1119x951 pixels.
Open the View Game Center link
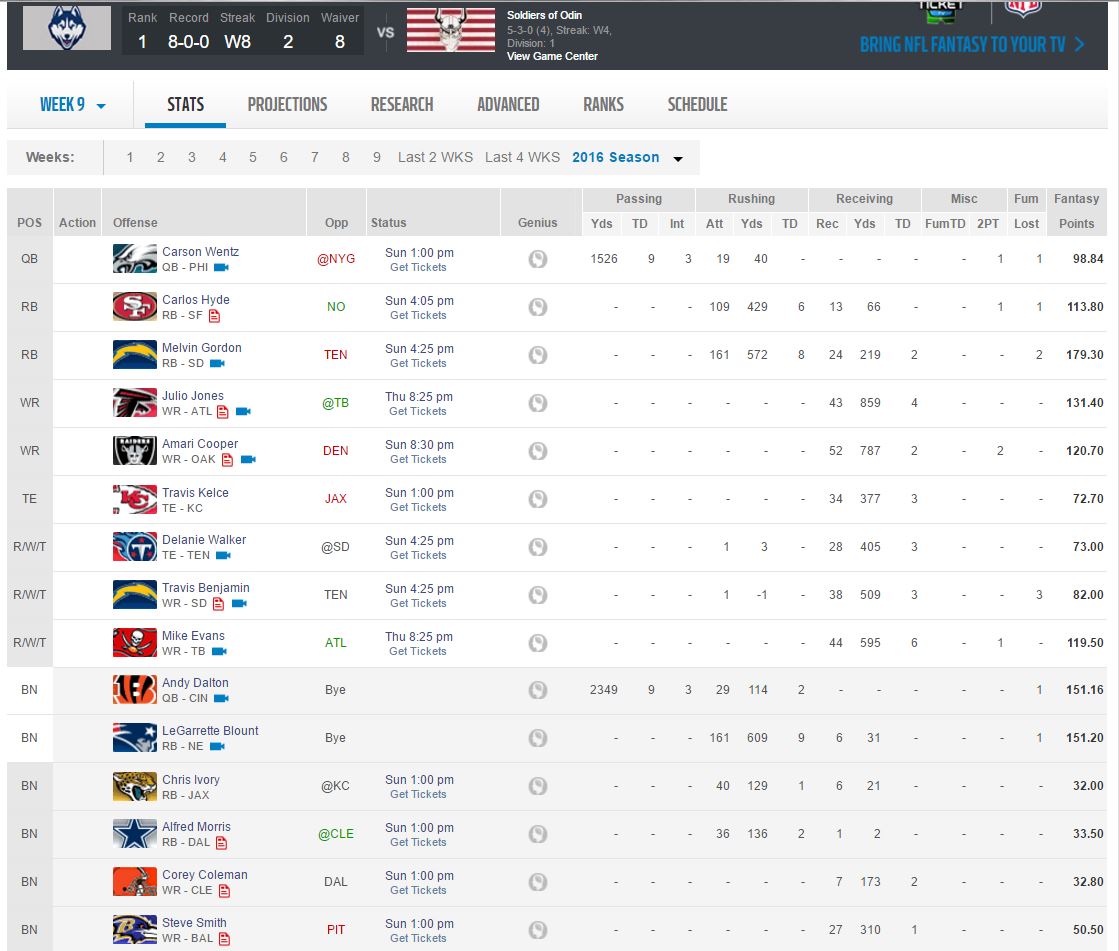click(x=552, y=56)
